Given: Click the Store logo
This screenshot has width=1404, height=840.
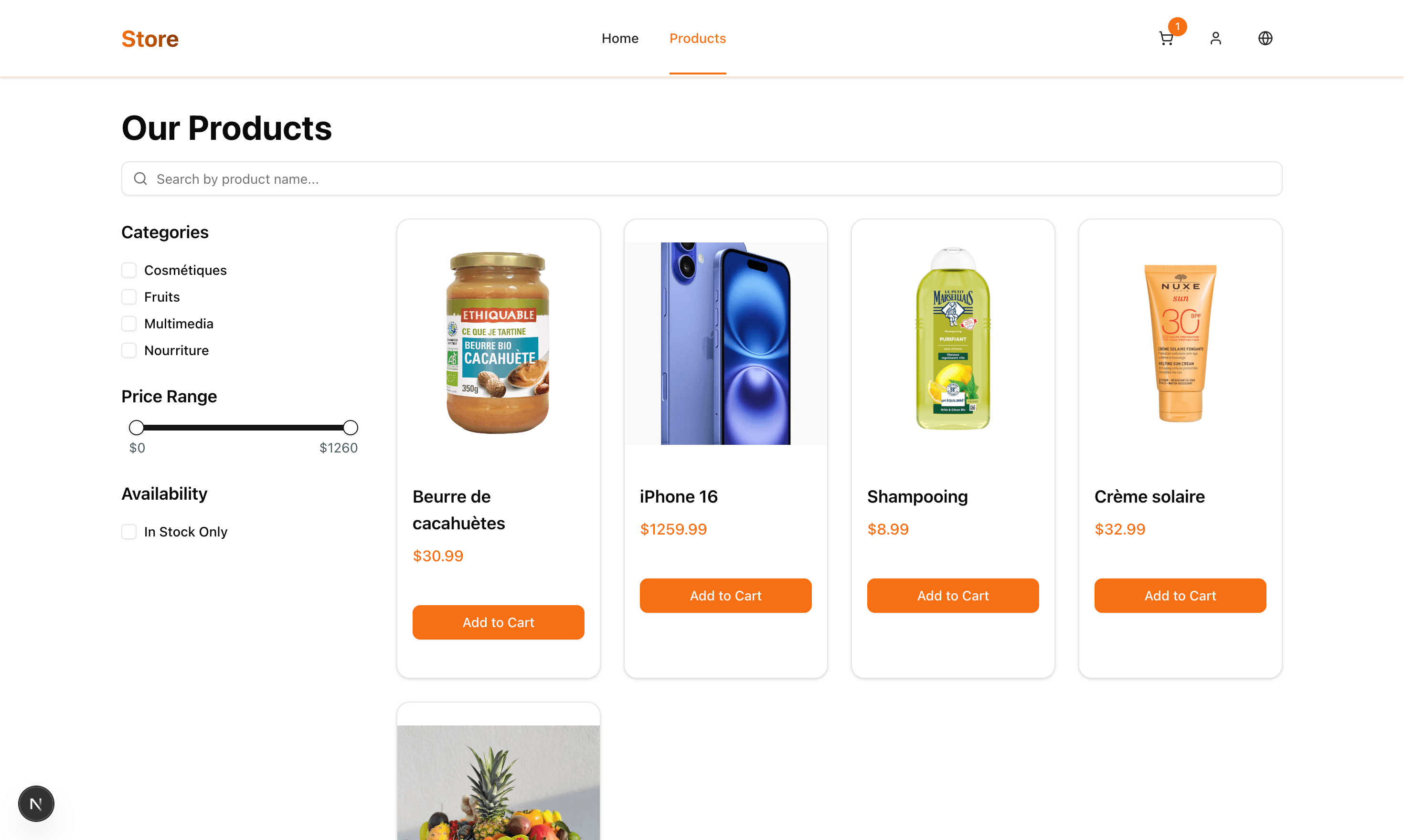Looking at the screenshot, I should [x=149, y=38].
